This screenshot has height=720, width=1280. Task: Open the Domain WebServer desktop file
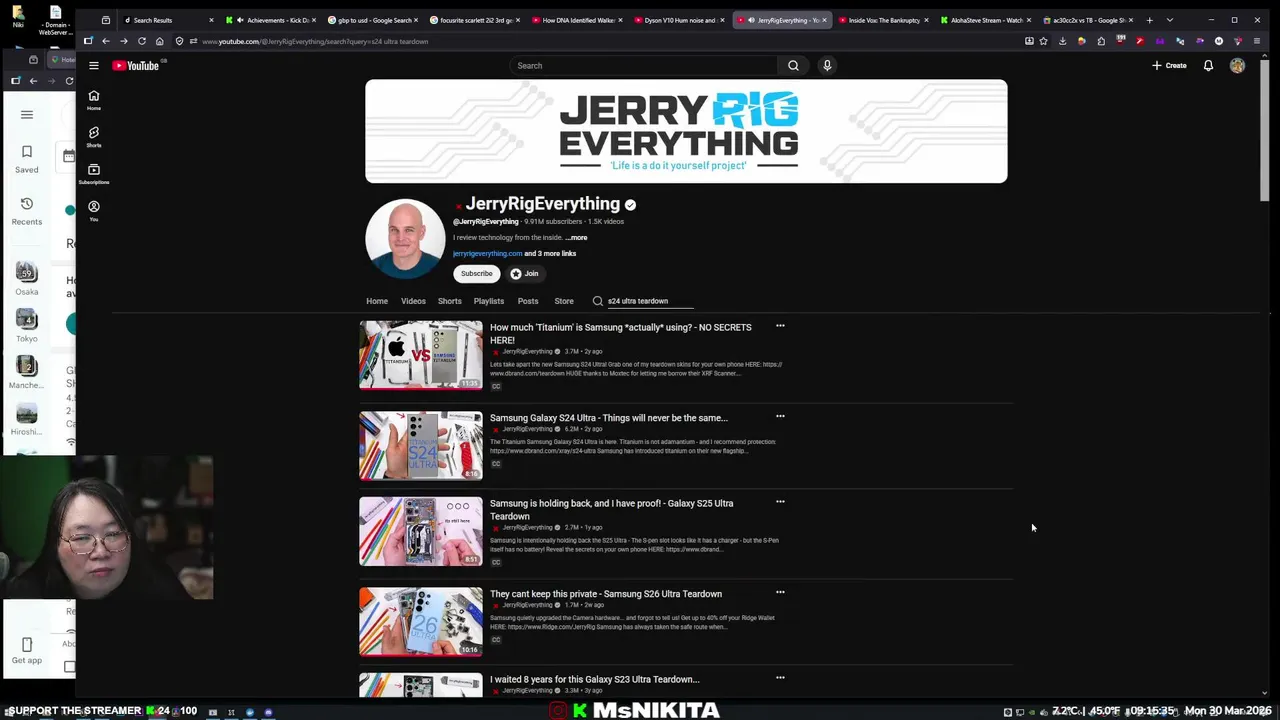pyautogui.click(x=55, y=20)
